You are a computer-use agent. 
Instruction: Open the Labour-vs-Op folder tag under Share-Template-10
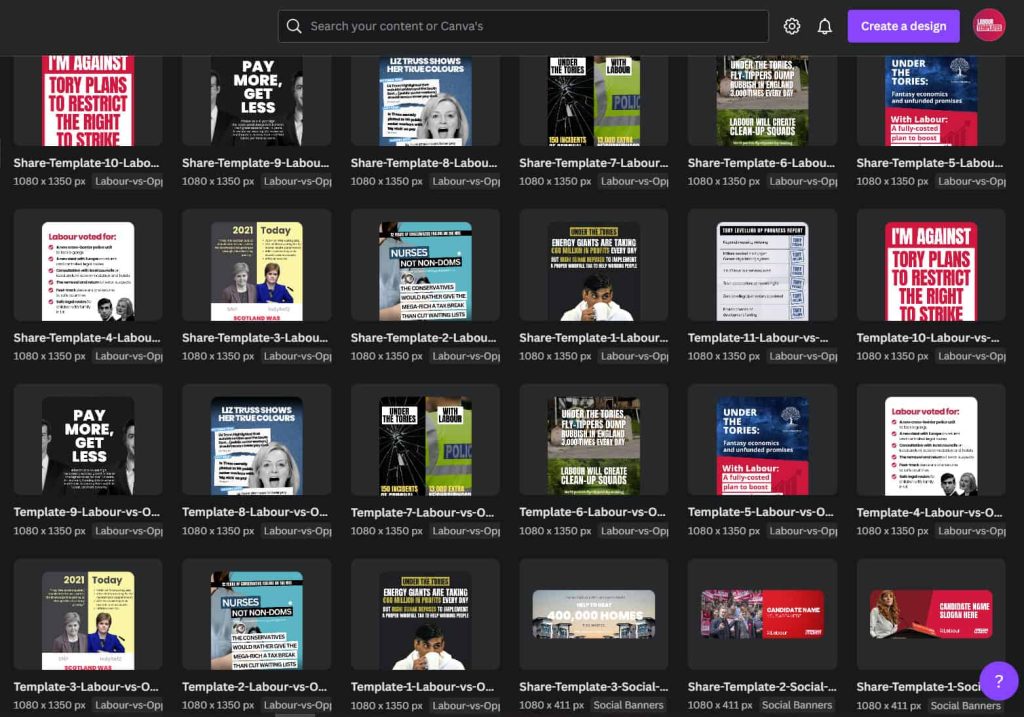[x=127, y=181]
